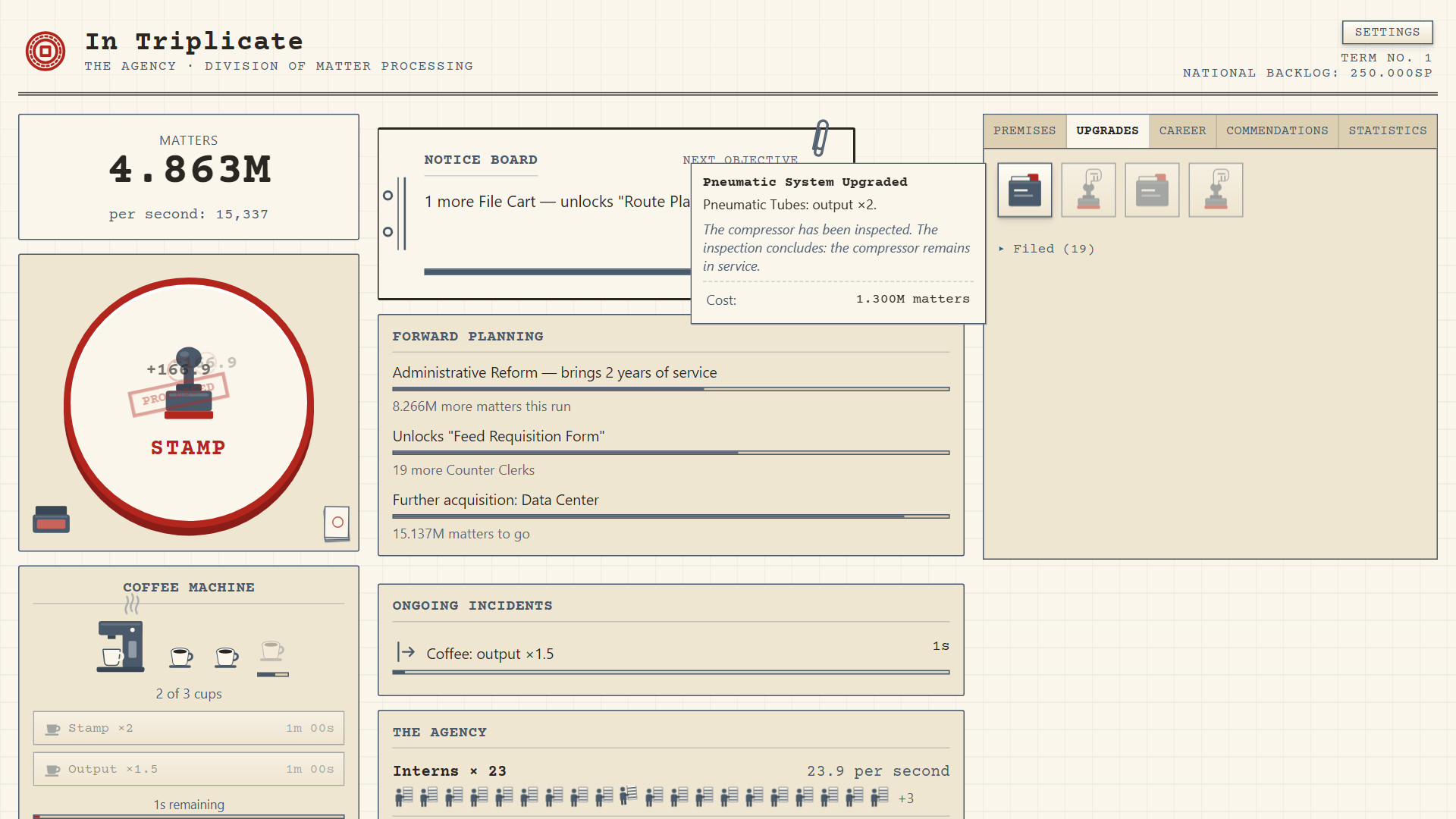1456x819 pixels.
Task: Click the 'Coffee: output ×1.5' incident
Action: tap(490, 654)
